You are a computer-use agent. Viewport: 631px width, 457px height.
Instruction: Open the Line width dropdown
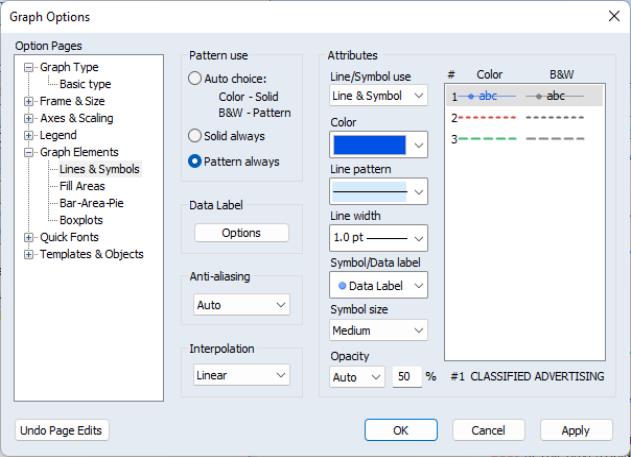378,238
